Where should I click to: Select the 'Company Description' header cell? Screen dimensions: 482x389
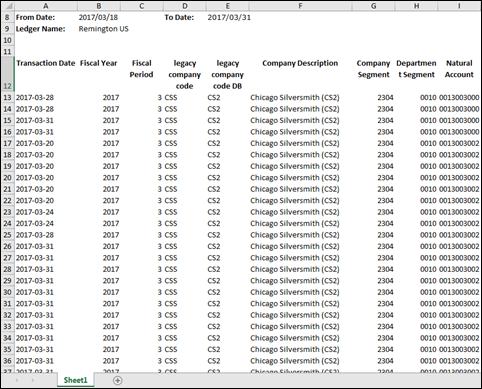(x=300, y=74)
